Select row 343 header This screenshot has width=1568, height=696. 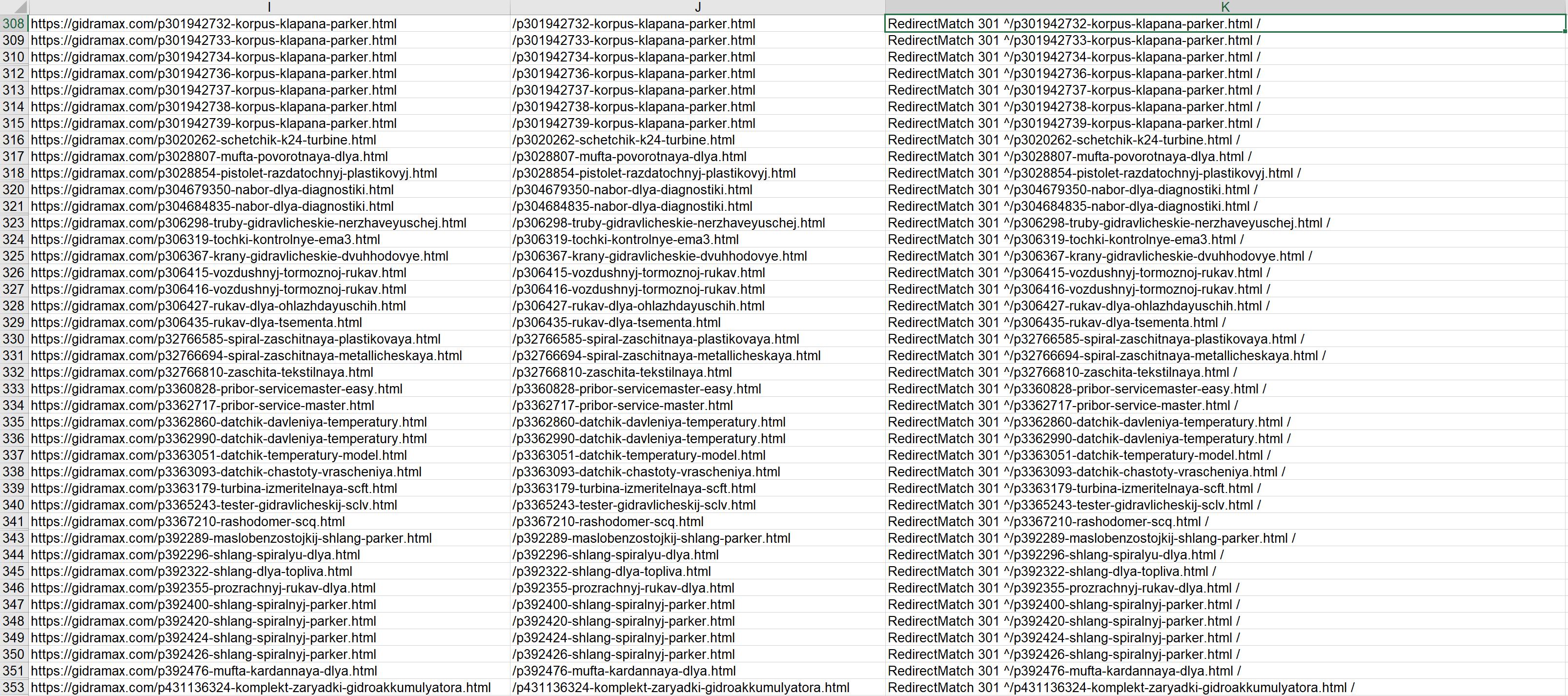[13, 538]
